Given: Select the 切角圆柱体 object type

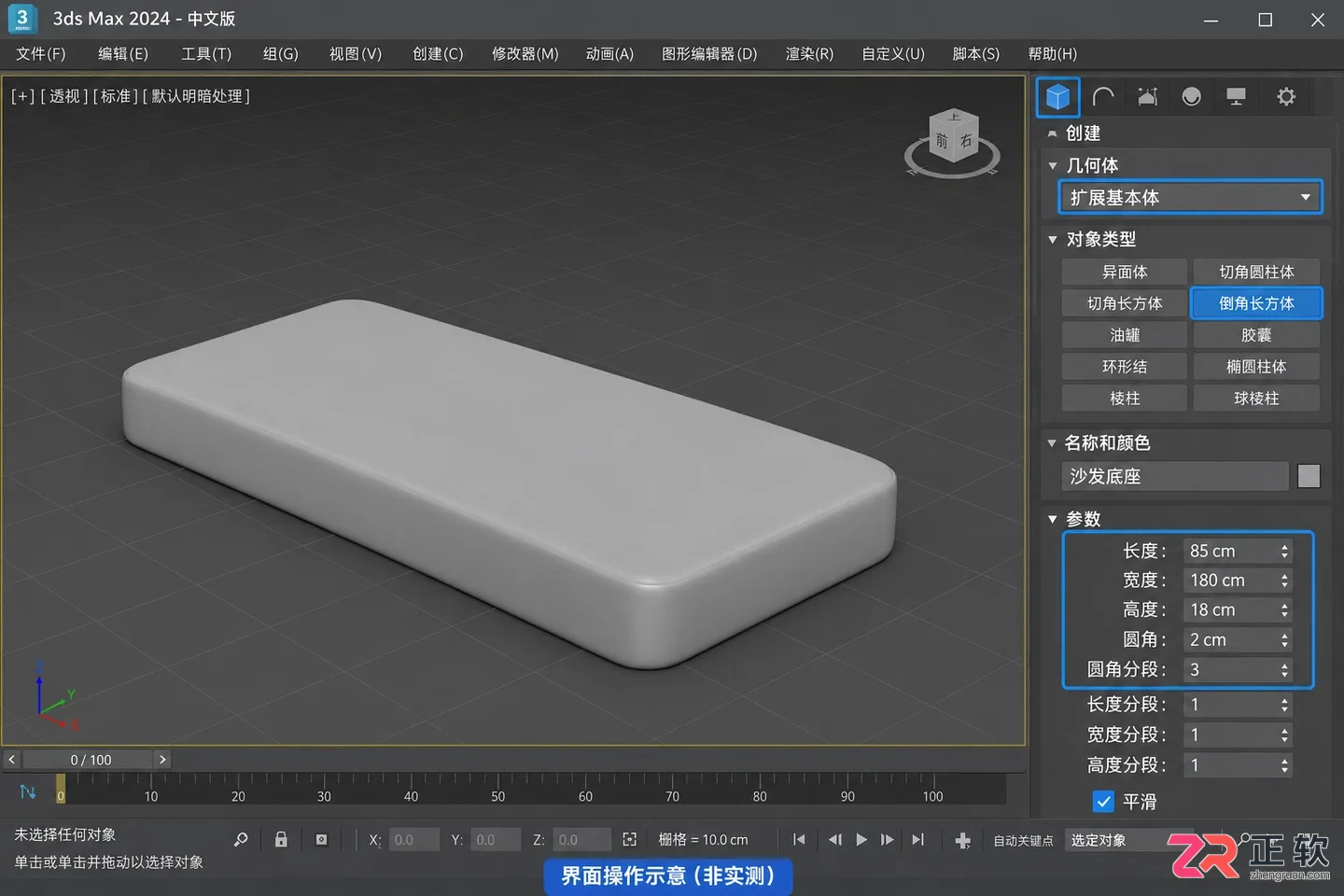Looking at the screenshot, I should (1256, 272).
